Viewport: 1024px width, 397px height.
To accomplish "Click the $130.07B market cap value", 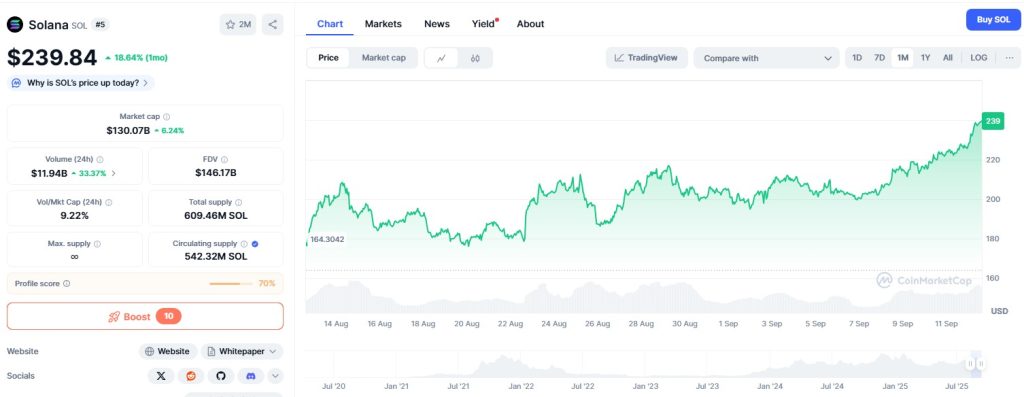I will point(128,131).
